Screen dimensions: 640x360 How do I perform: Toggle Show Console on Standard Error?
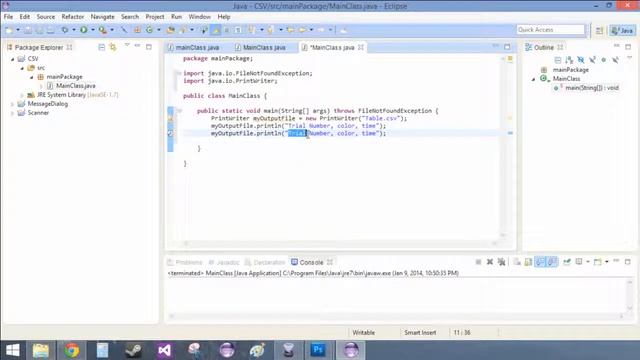[x=552, y=262]
